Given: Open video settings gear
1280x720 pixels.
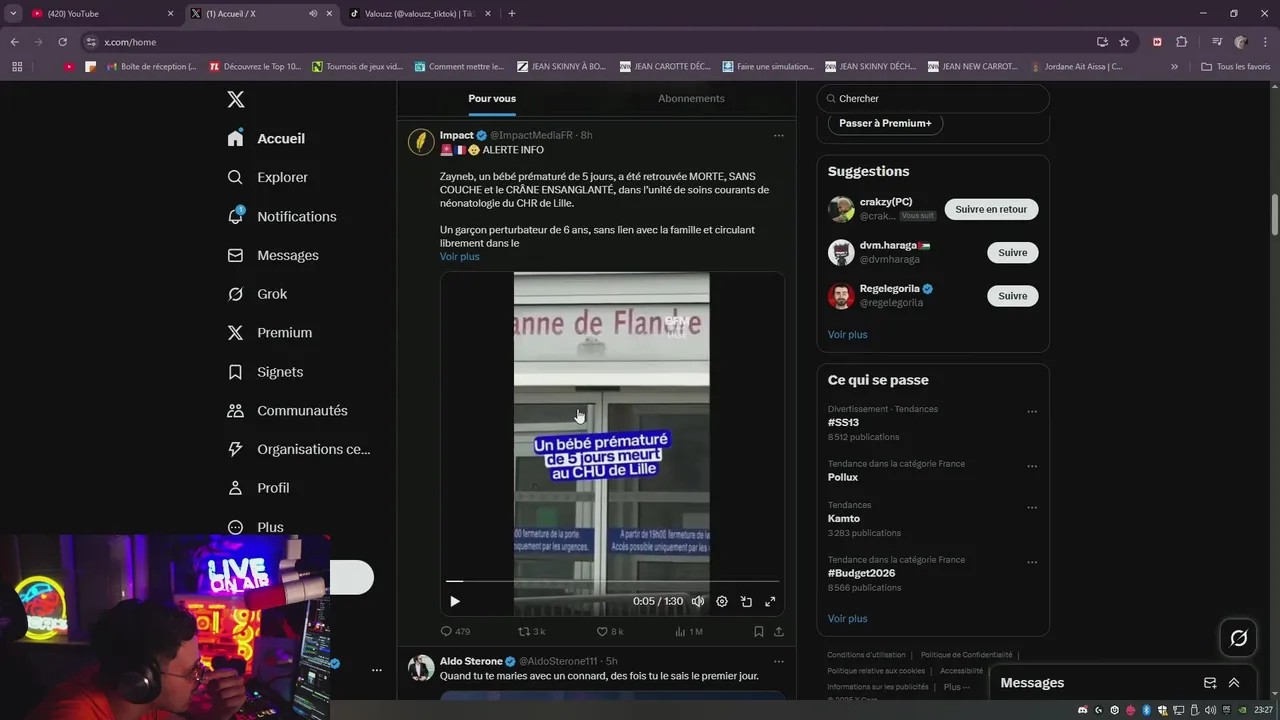Looking at the screenshot, I should tap(722, 601).
